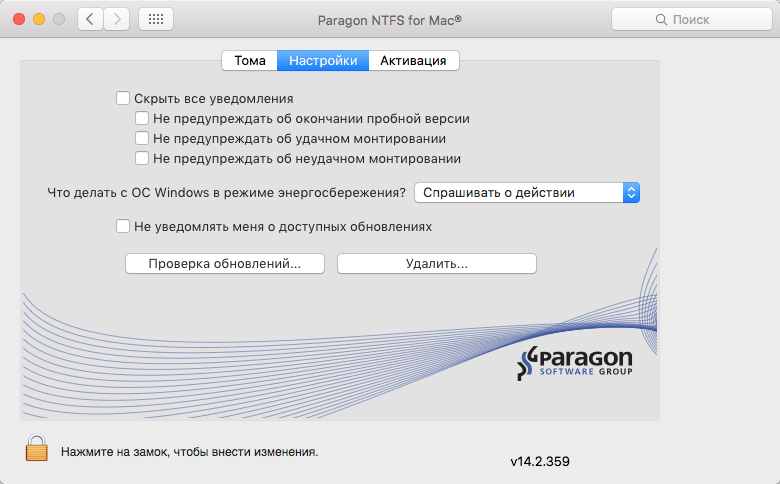Tick 'Не предупреждать об удачном монтировании'

point(142,138)
